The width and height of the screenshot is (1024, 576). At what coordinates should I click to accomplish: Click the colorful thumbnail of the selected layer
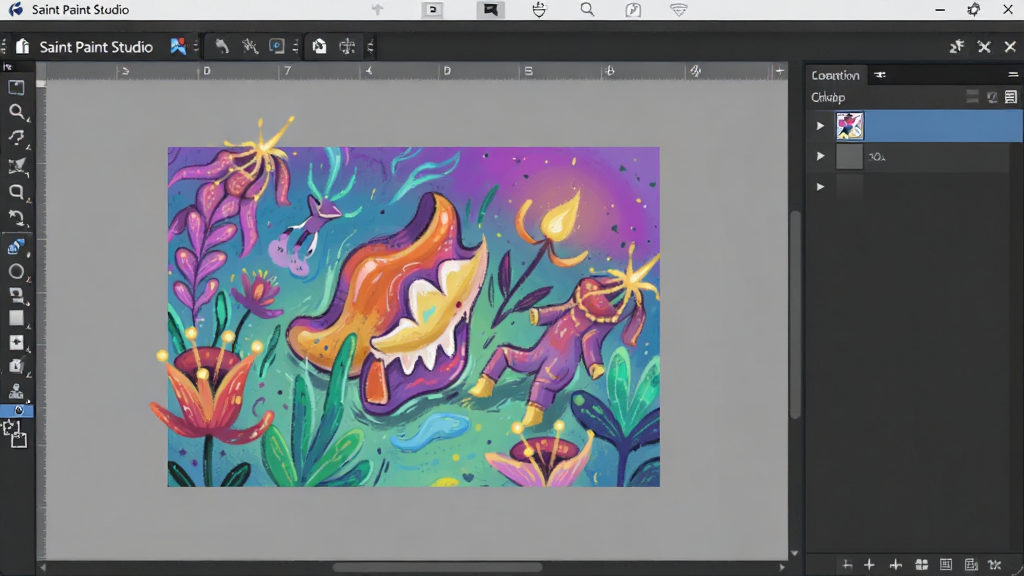pos(850,126)
